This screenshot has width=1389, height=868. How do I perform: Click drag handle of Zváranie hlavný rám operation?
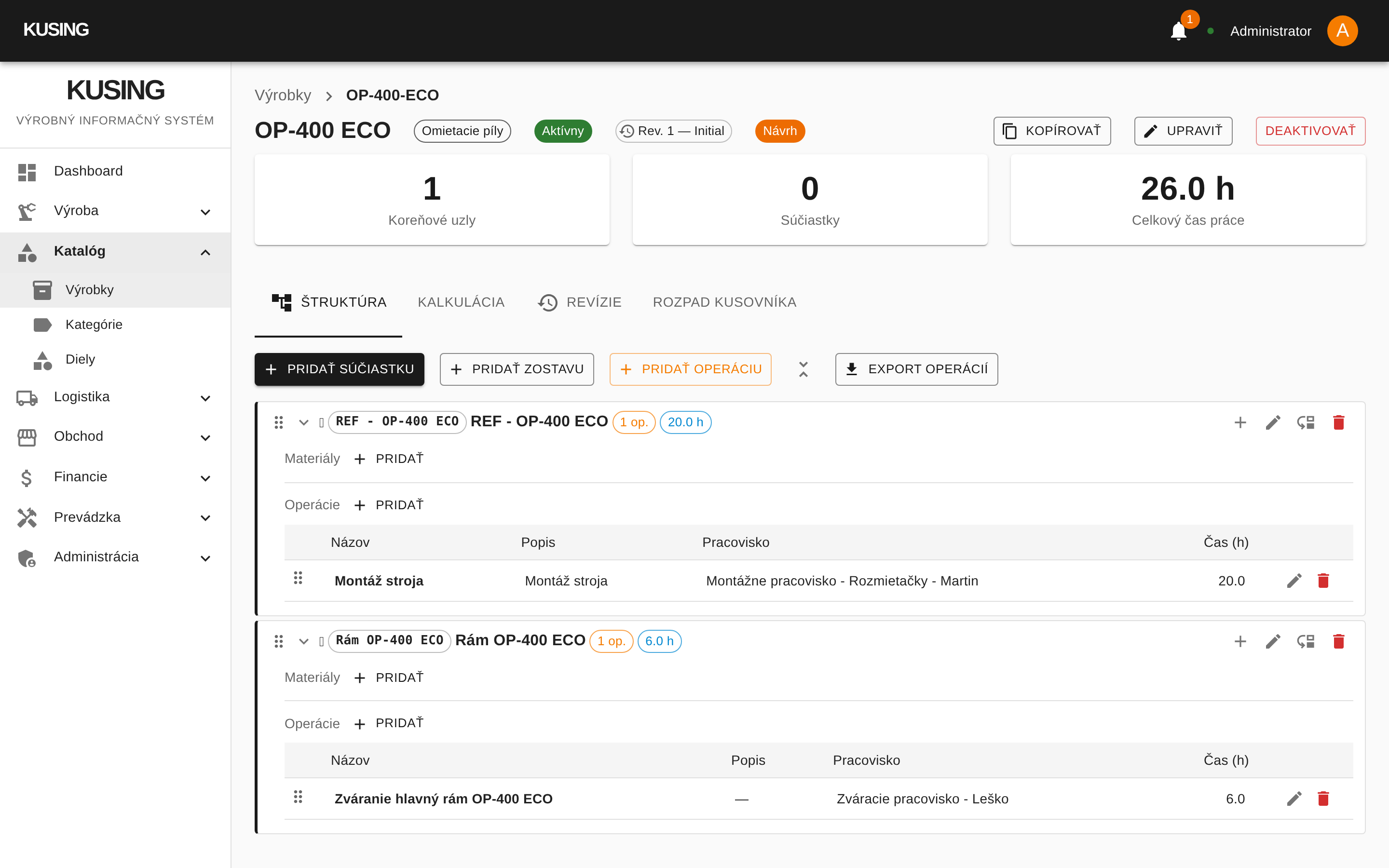(298, 797)
